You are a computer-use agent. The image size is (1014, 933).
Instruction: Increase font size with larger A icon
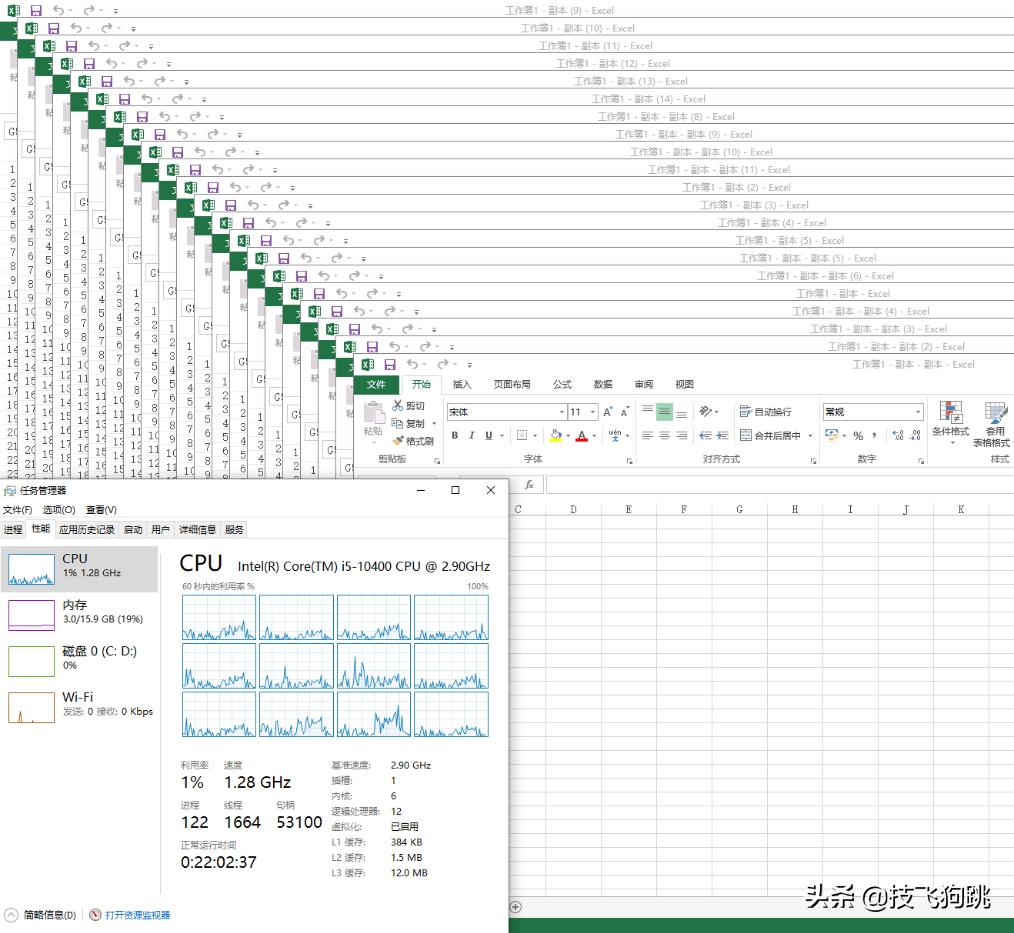608,412
